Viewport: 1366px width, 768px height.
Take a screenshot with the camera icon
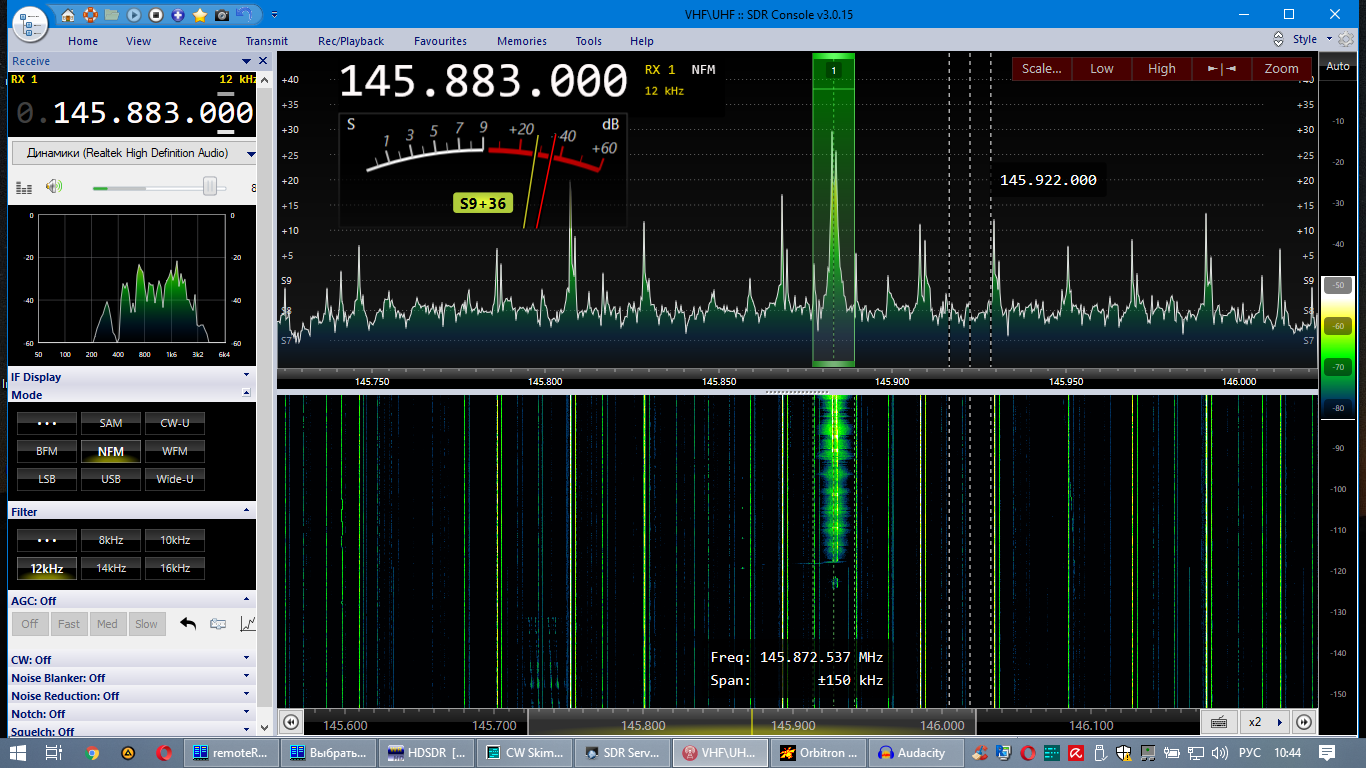point(222,16)
